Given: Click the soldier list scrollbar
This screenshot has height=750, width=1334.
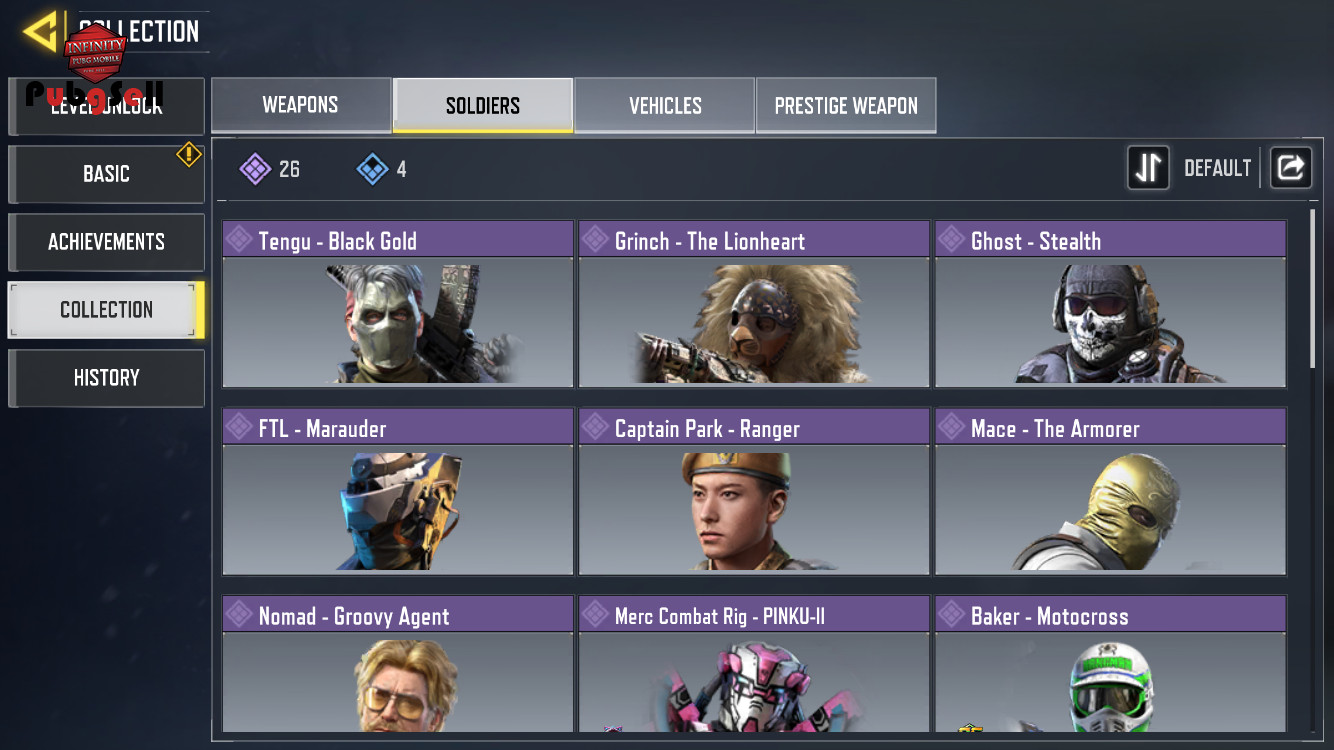Looking at the screenshot, I should [1314, 288].
